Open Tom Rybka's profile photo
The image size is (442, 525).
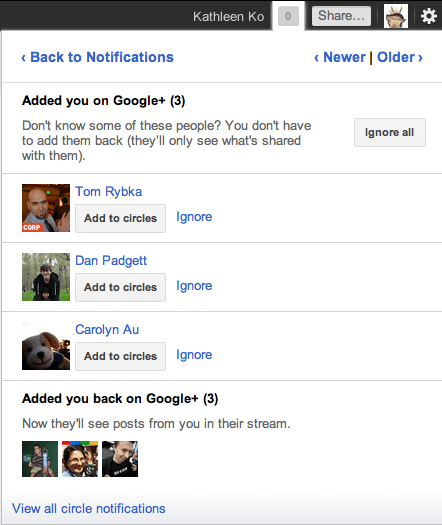click(x=46, y=208)
